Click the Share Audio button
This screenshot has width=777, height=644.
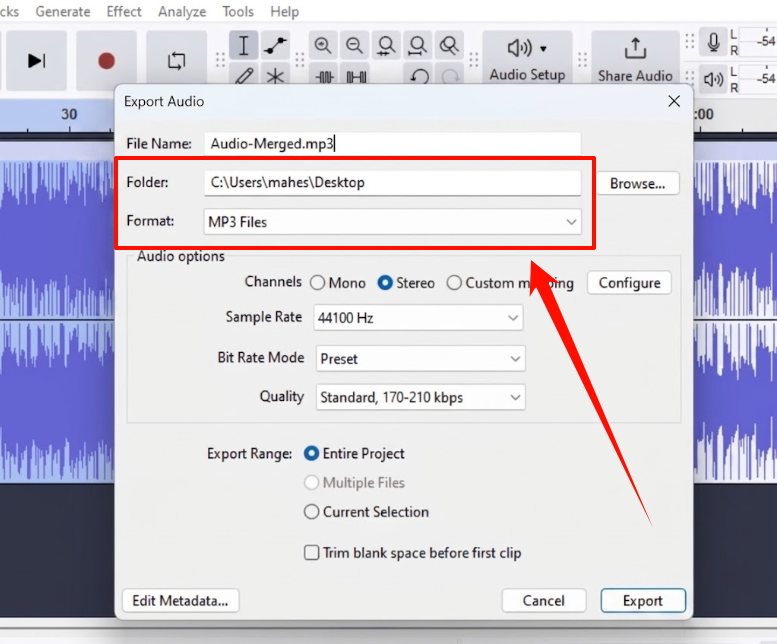pos(635,58)
